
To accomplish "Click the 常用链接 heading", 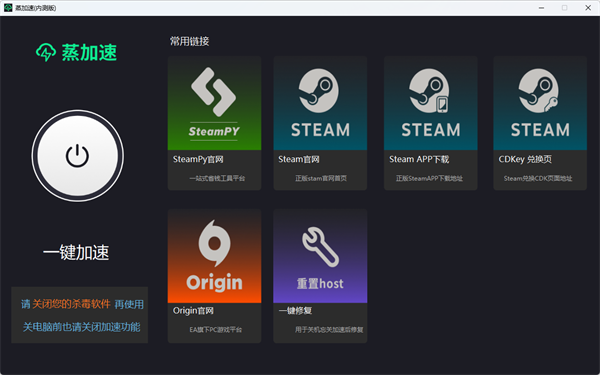I will (189, 41).
